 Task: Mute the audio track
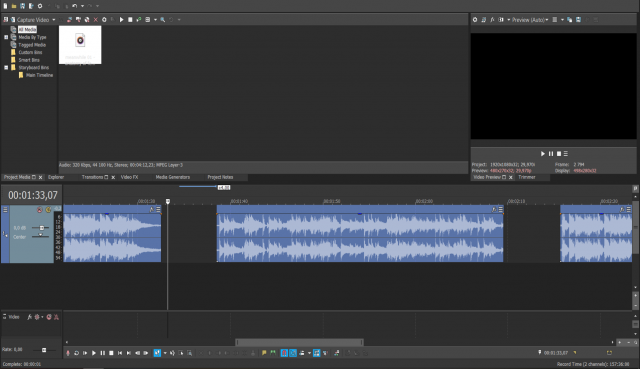tap(40, 210)
